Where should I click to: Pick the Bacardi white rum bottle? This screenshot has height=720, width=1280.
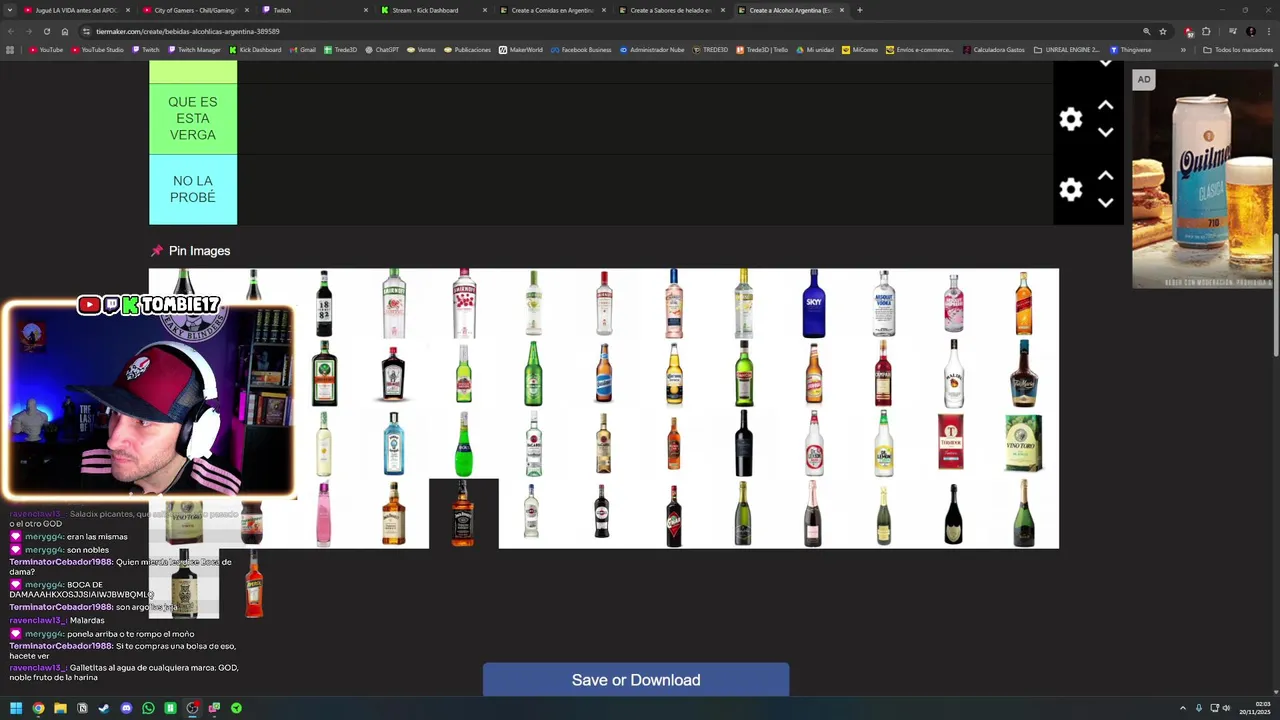click(534, 443)
